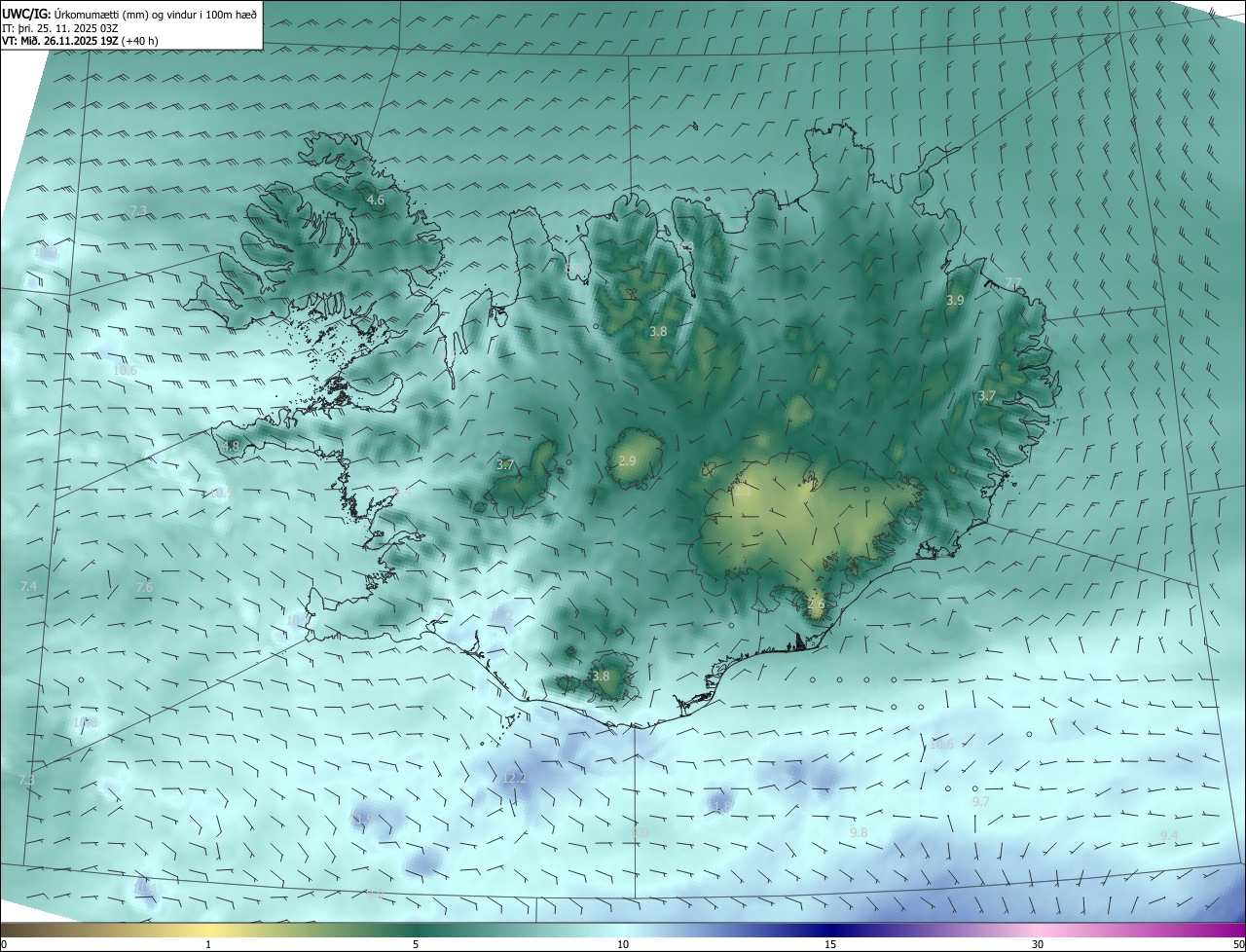Click the 7.4 value on the western edge
Image resolution: width=1246 pixels, height=952 pixels.
tap(28, 587)
